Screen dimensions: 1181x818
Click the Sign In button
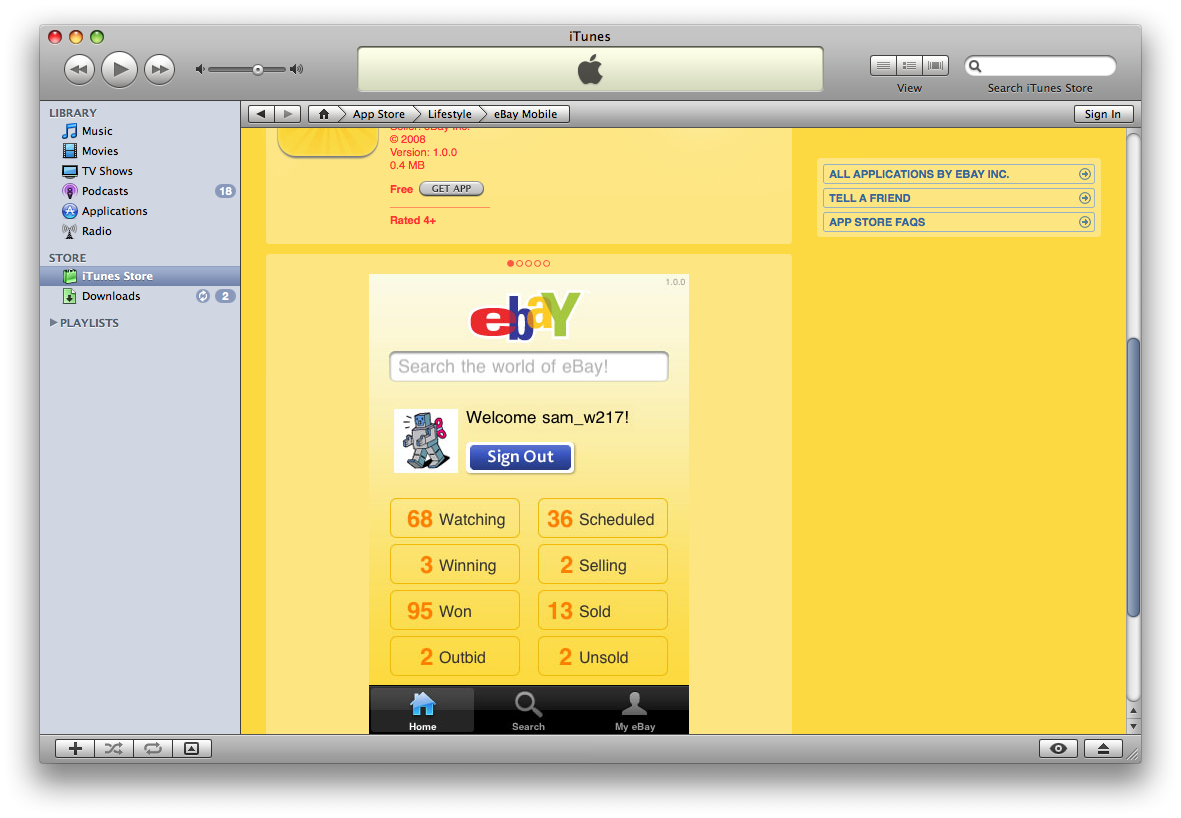1103,114
